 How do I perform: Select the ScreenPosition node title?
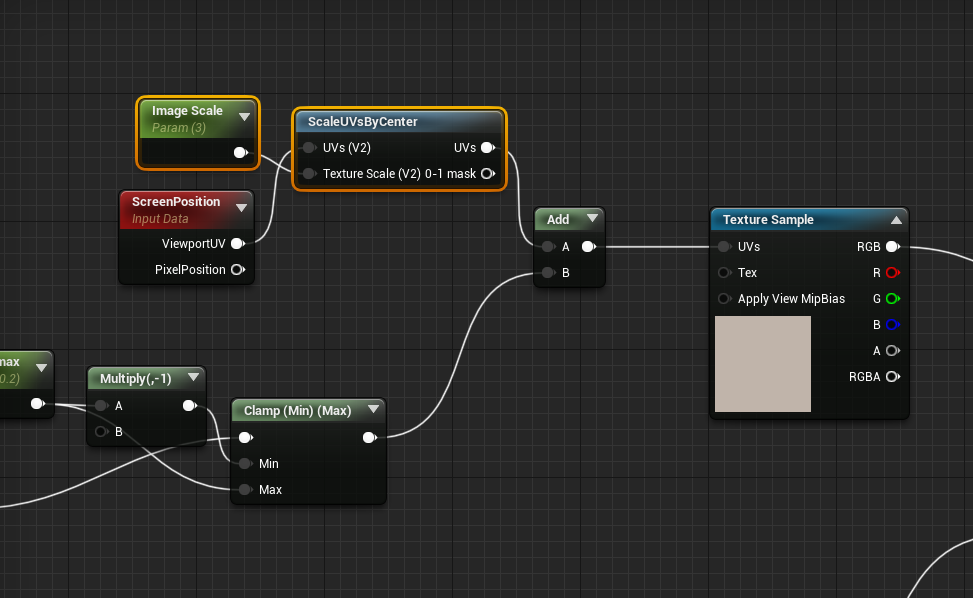coord(176,202)
